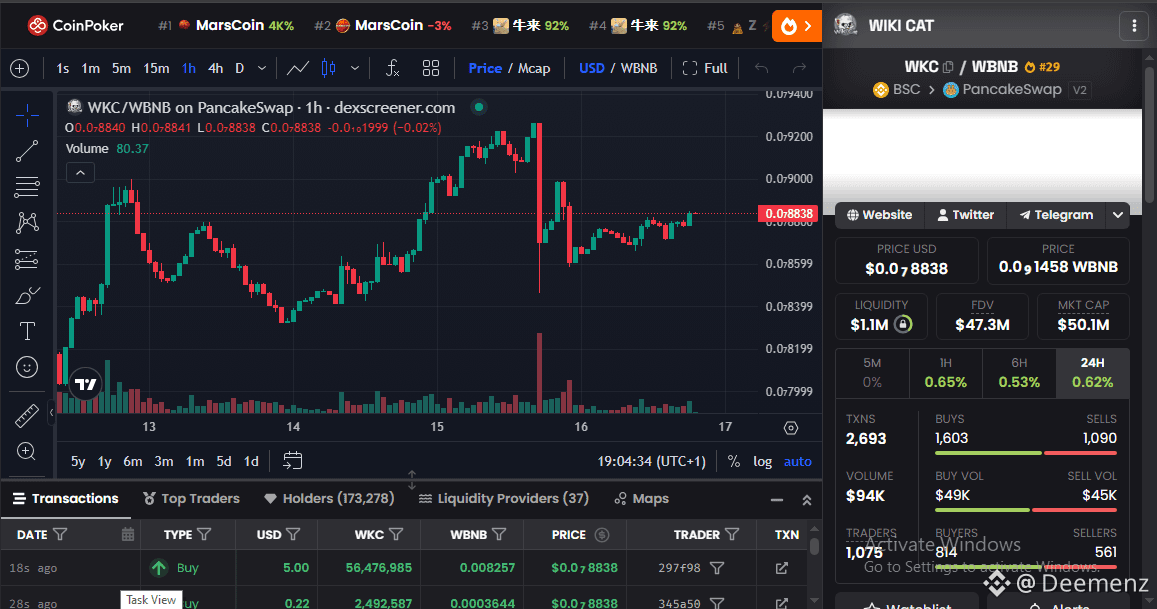Expand the transactions panel upward
This screenshot has width=1157, height=609.
pyautogui.click(x=807, y=500)
